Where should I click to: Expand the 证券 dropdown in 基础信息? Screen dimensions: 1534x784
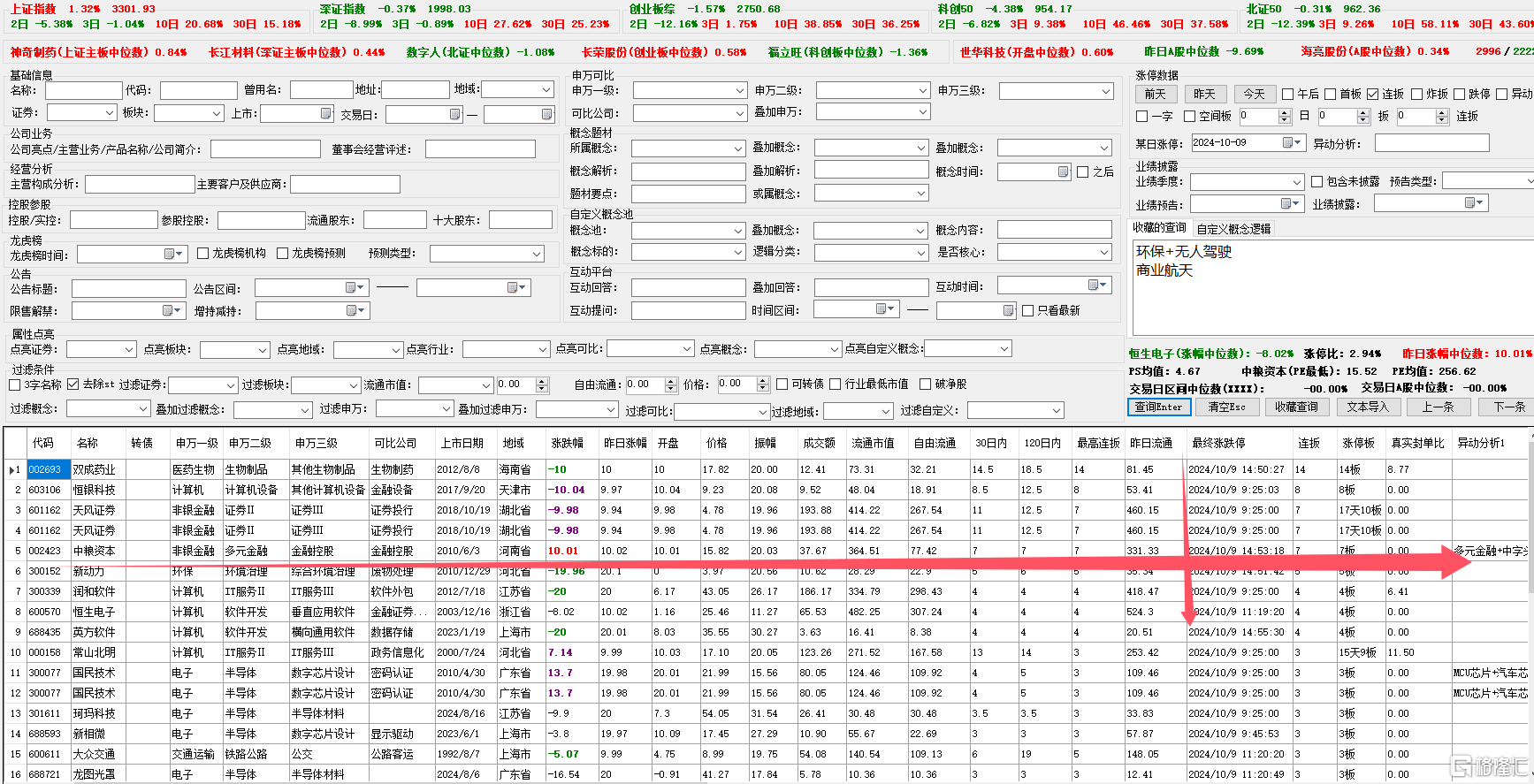click(110, 112)
